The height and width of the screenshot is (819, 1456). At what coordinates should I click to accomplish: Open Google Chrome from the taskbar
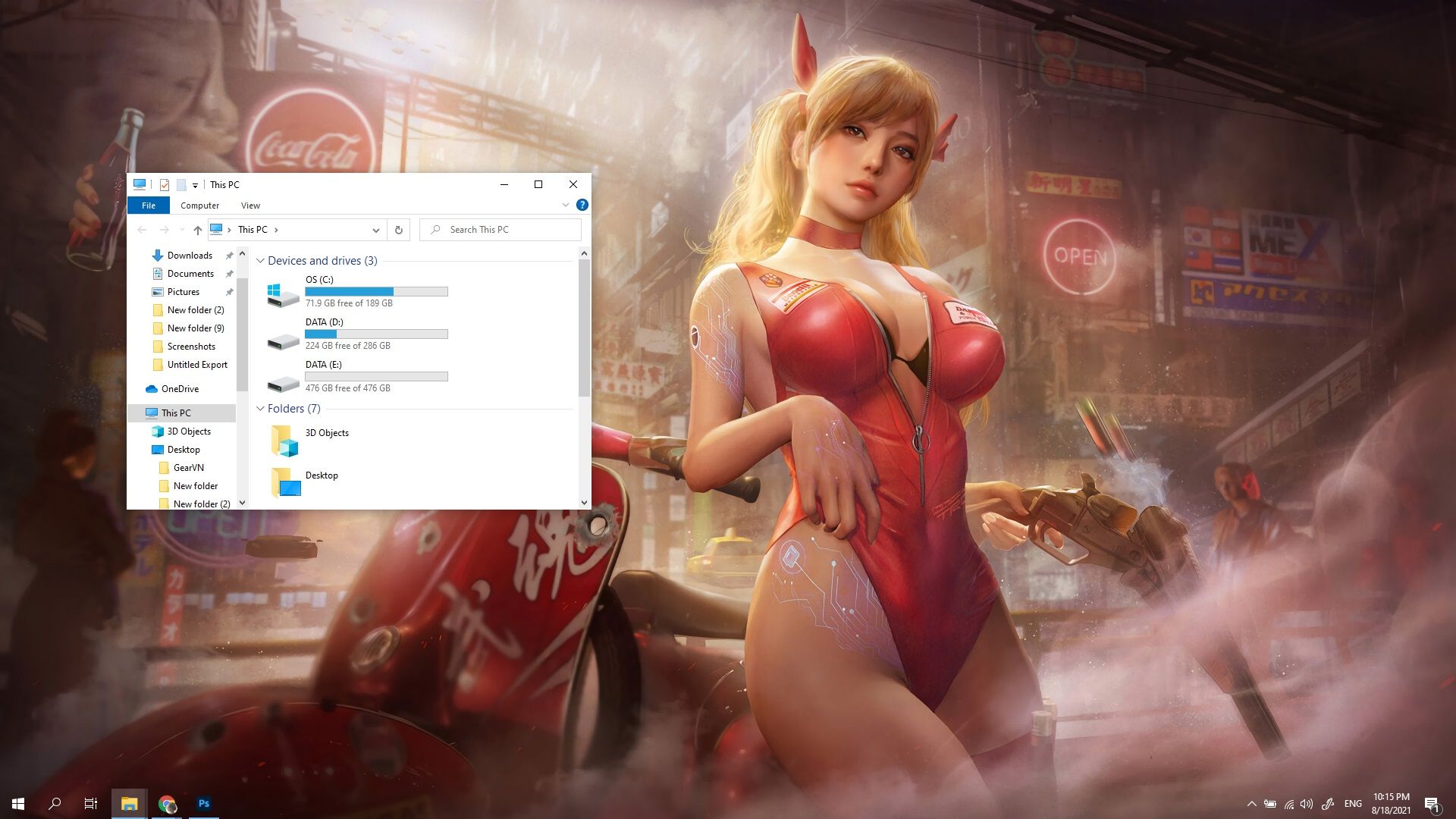tap(167, 803)
